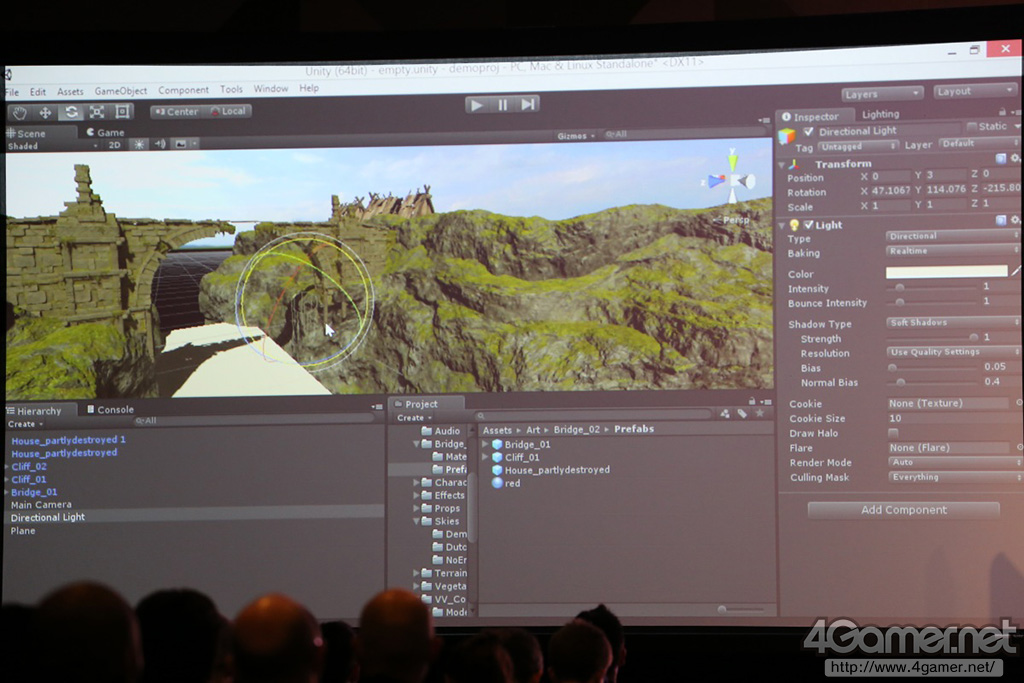1024x683 pixels.
Task: Collapse the Transform component
Action: point(782,165)
